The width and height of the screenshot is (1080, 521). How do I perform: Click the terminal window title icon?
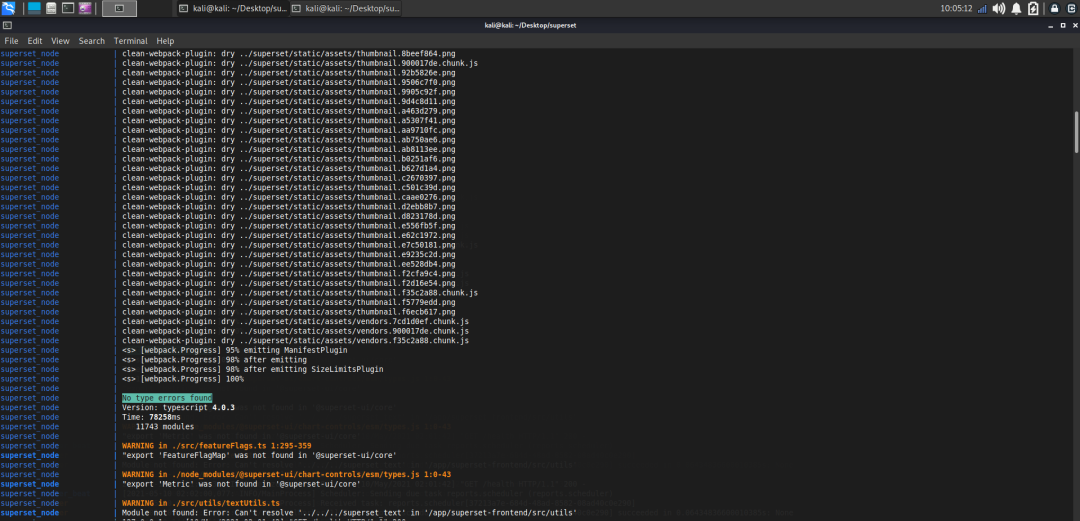(x=6, y=25)
